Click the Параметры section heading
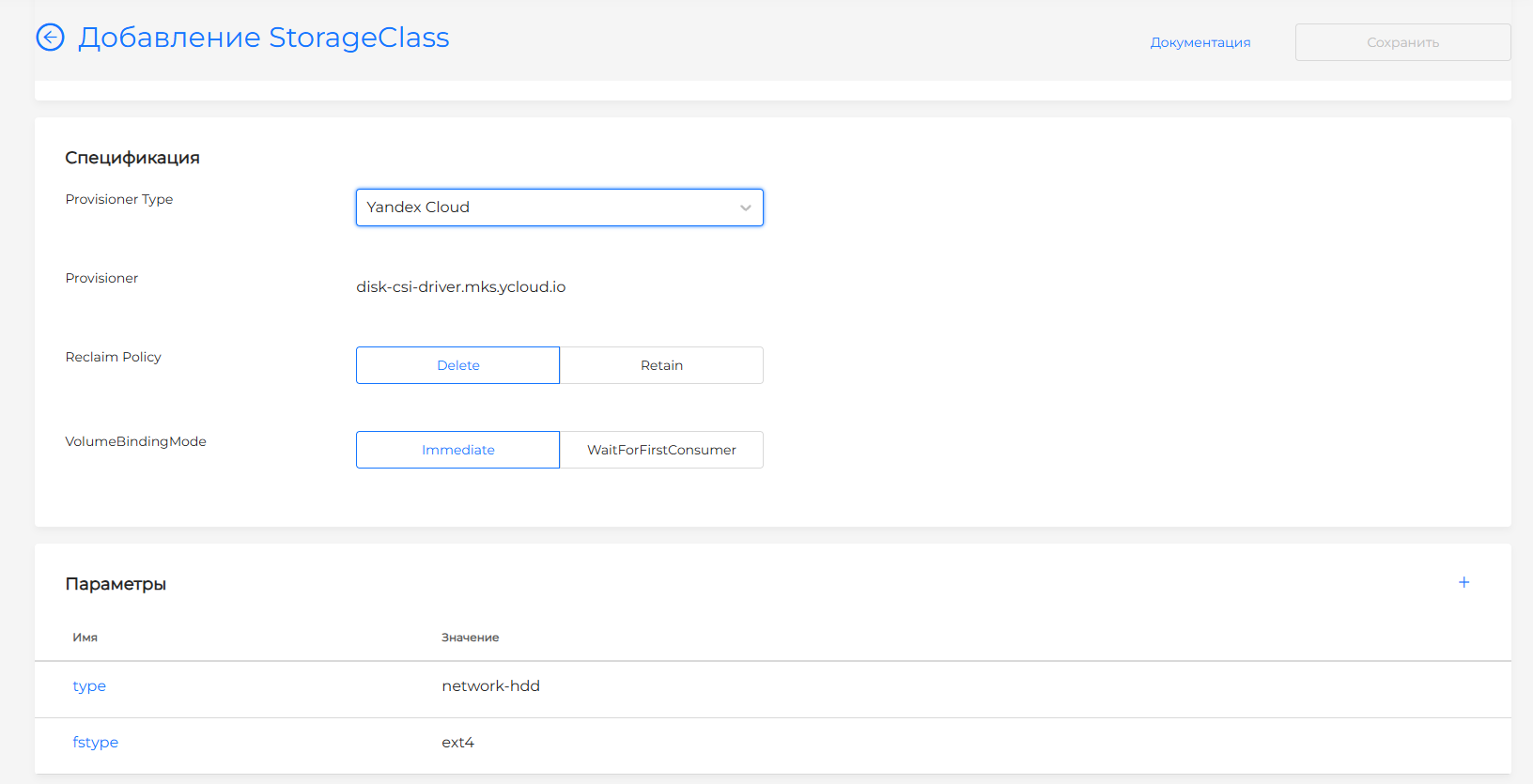Viewport: 1533px width, 784px height. coord(116,584)
